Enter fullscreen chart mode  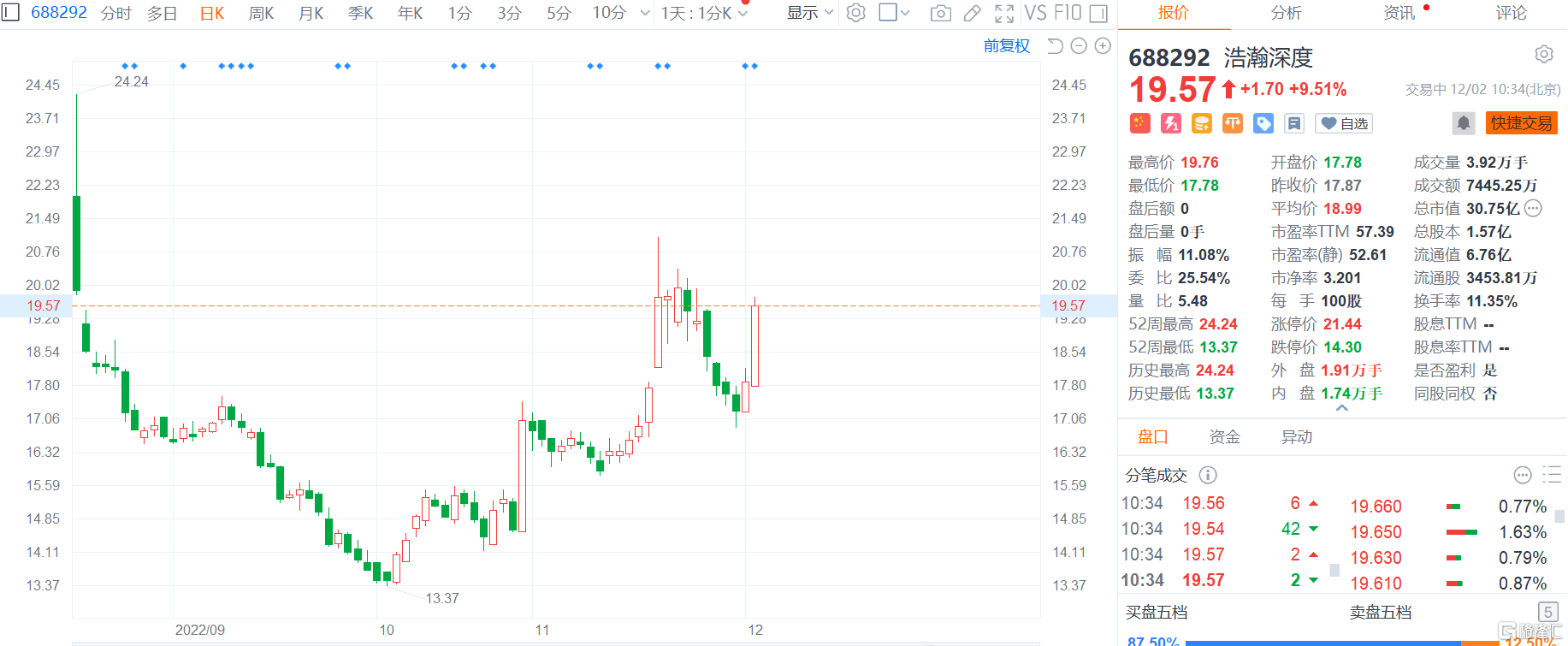tap(1004, 13)
